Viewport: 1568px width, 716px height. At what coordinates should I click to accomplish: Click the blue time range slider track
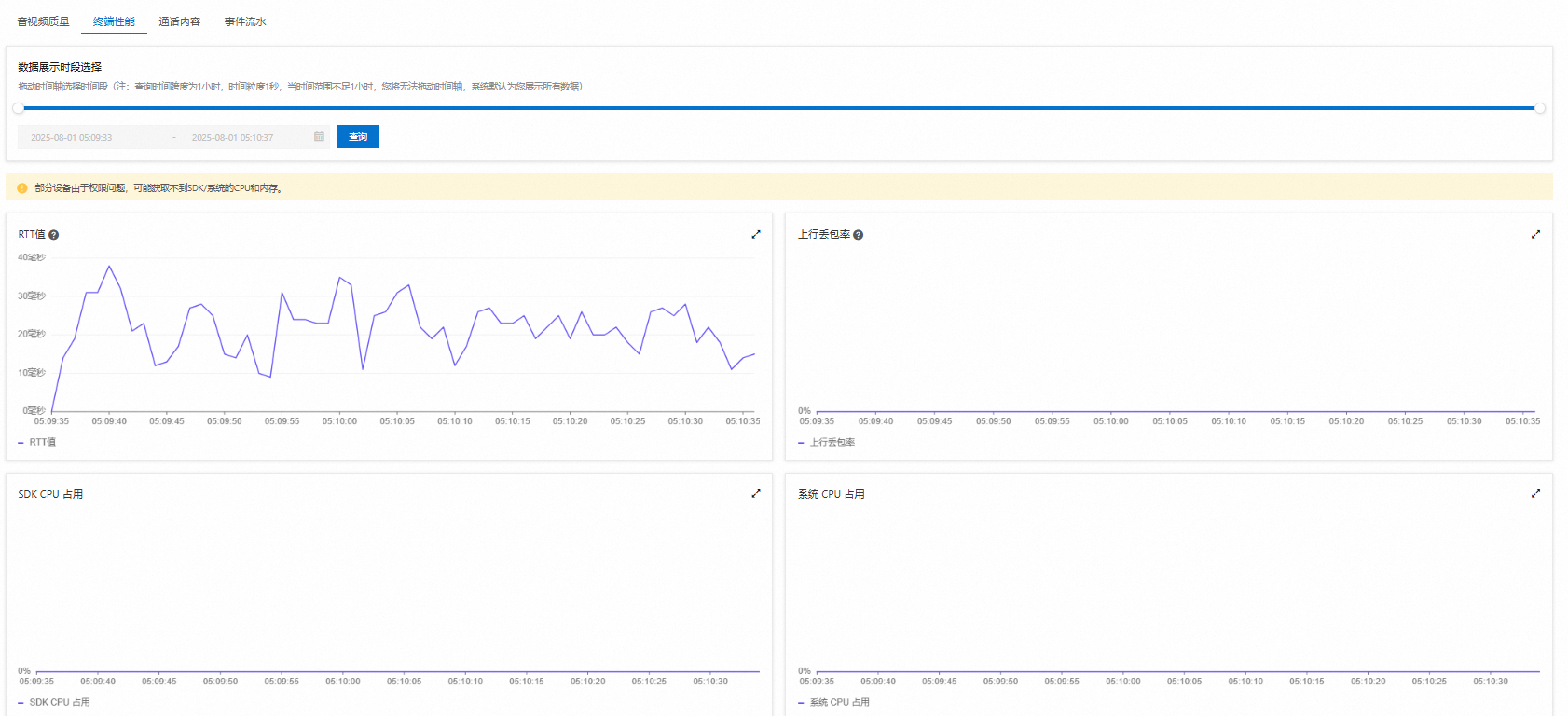pos(778,108)
